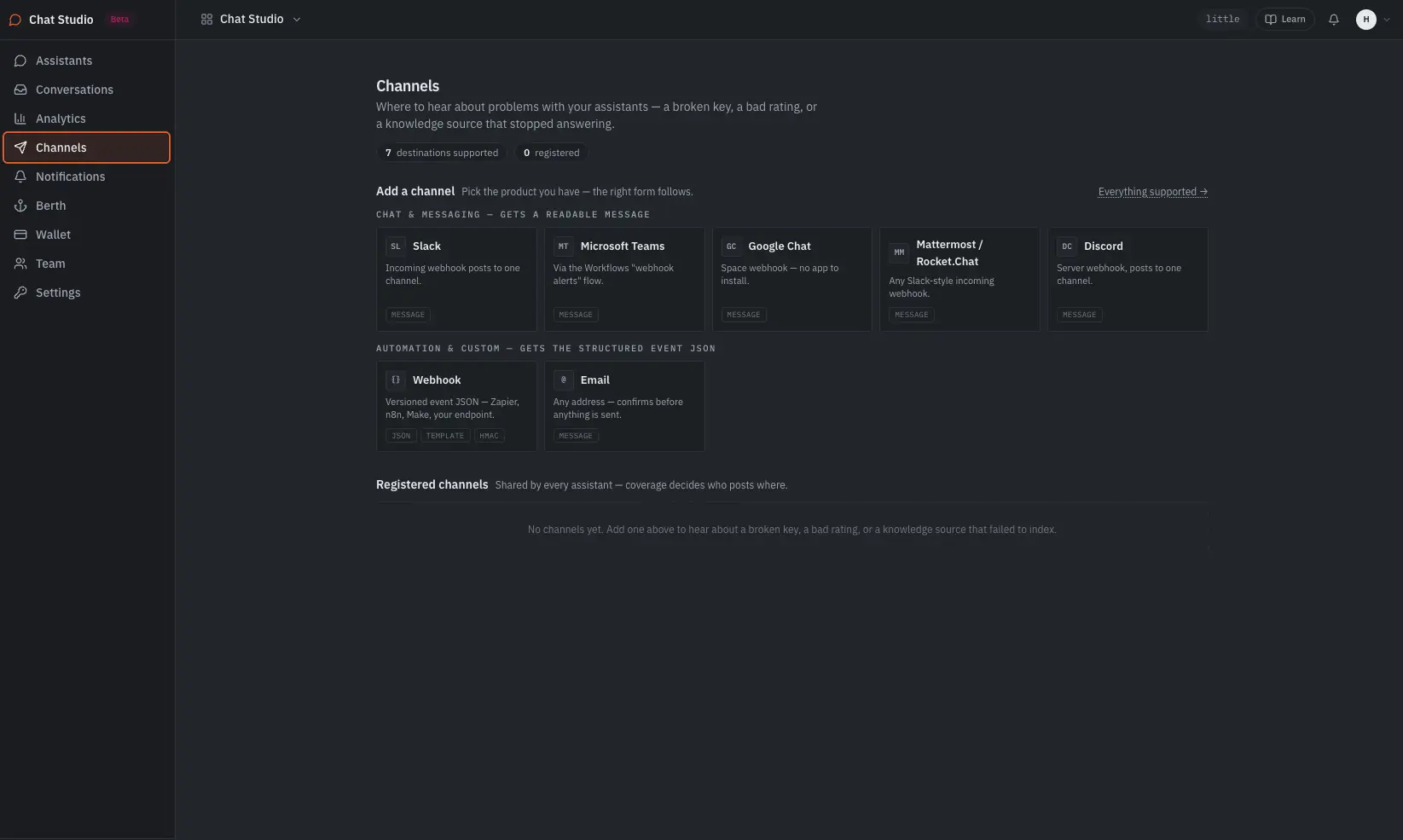Click the MESSAGE tag on Discord card
1403x840 pixels.
[x=1079, y=315]
